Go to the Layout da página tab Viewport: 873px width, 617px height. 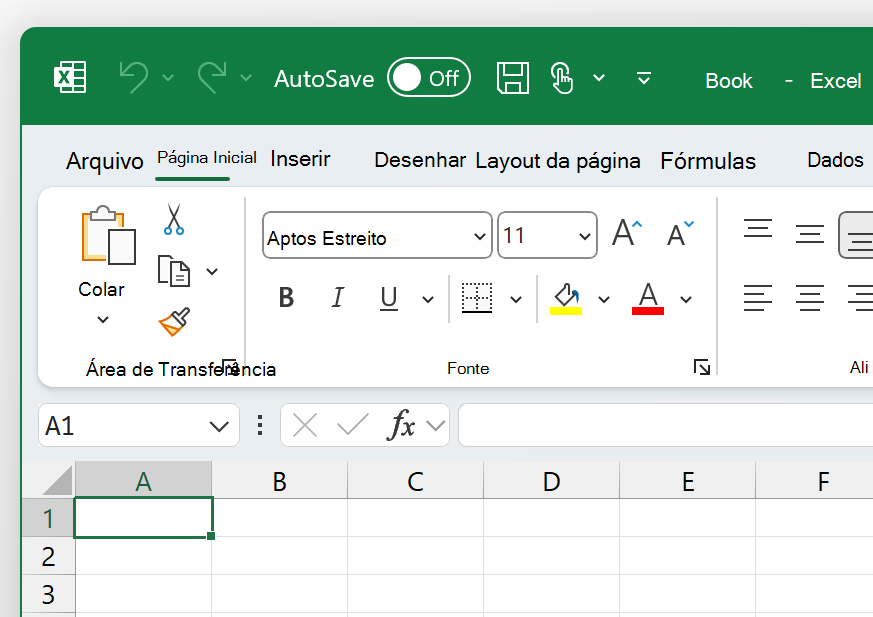[x=558, y=161]
